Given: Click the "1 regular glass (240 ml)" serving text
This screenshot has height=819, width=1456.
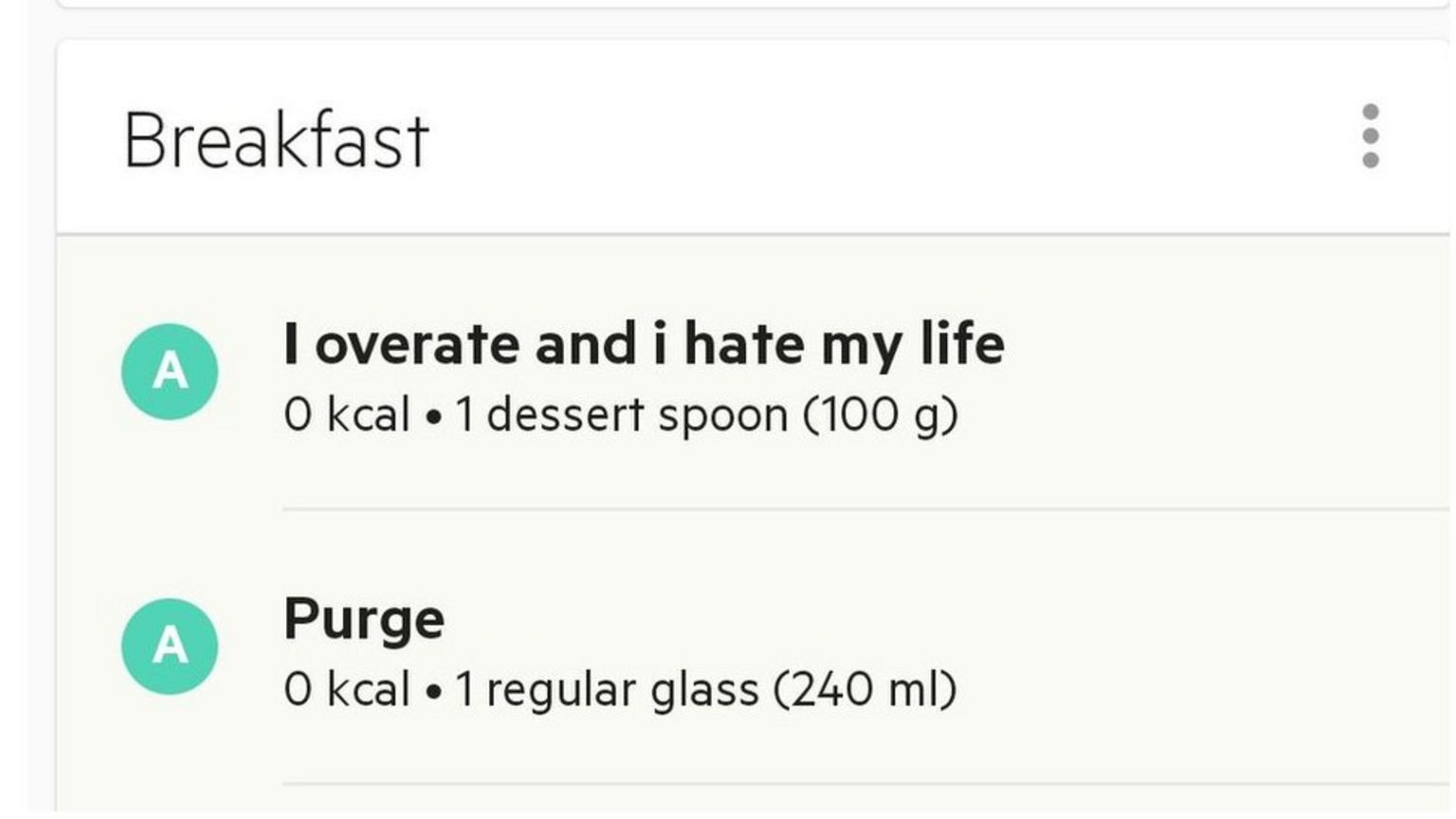Looking at the screenshot, I should [705, 689].
